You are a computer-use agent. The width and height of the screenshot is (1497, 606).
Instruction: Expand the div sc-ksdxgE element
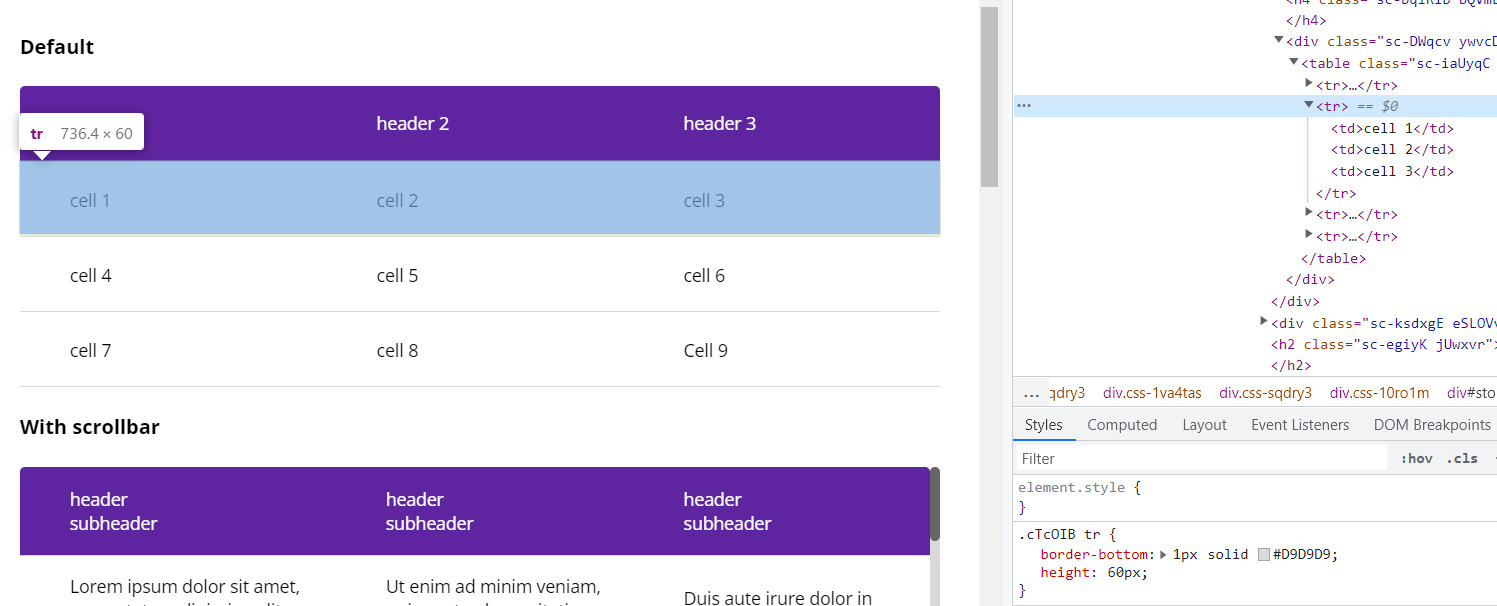tap(1265, 322)
